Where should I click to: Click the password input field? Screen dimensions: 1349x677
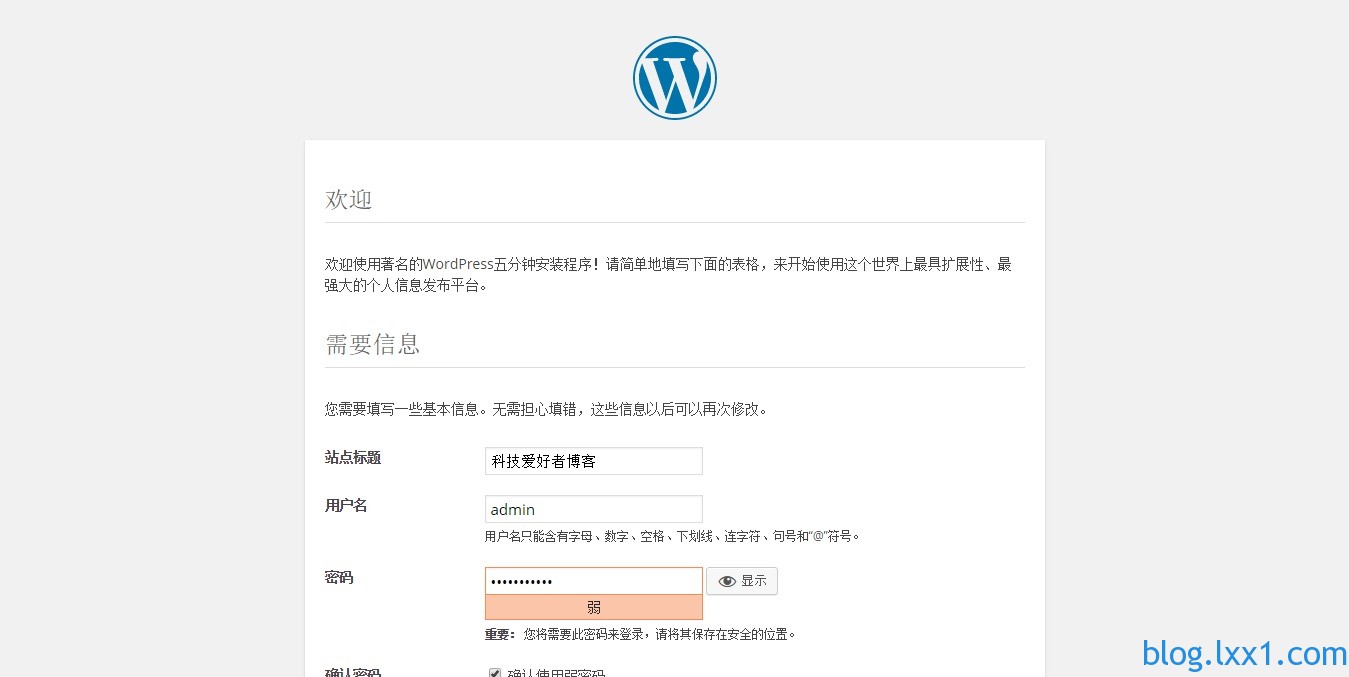click(x=594, y=581)
